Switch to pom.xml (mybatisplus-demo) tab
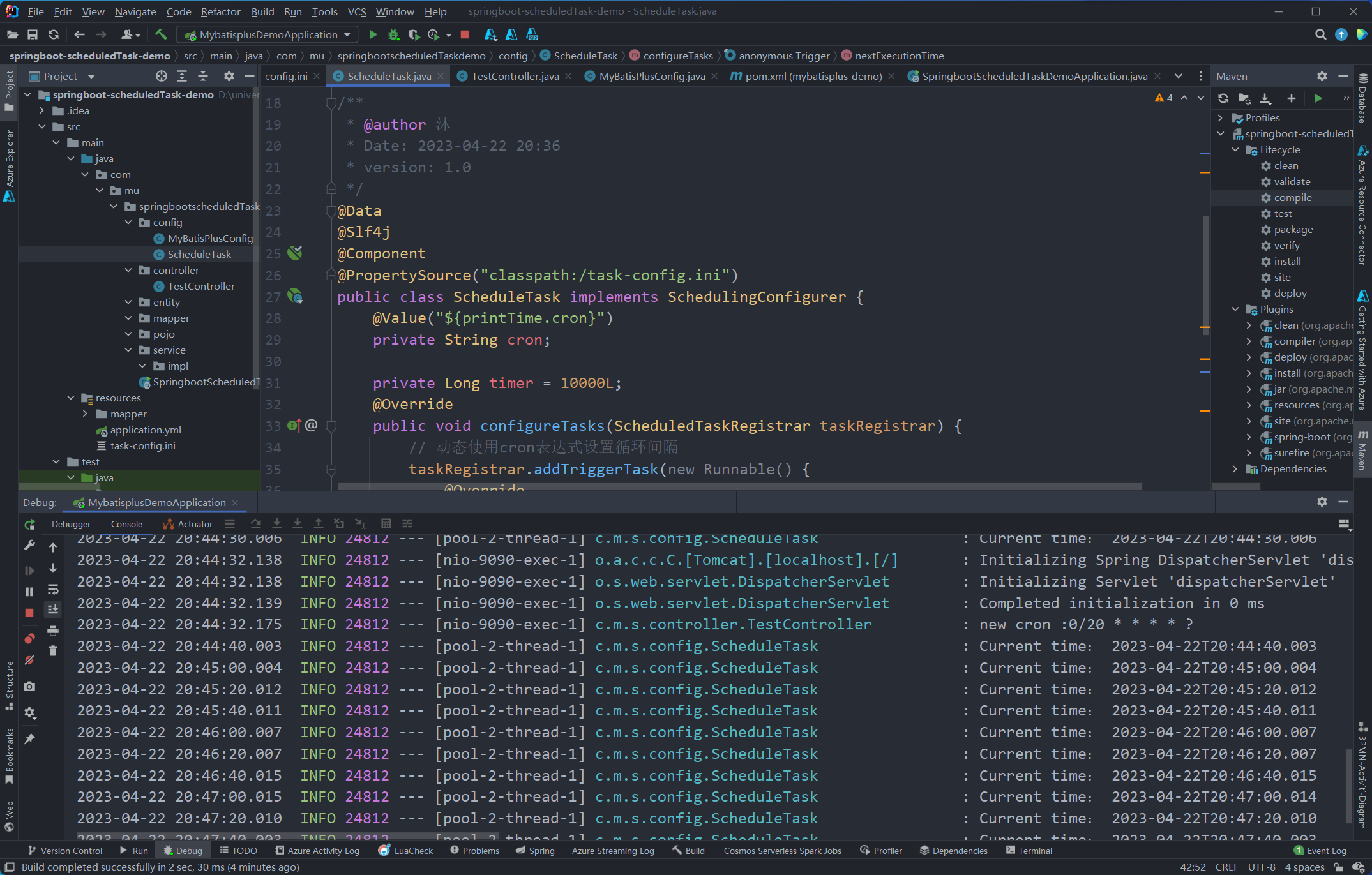Screen dimensions: 1372x875 pos(813,76)
